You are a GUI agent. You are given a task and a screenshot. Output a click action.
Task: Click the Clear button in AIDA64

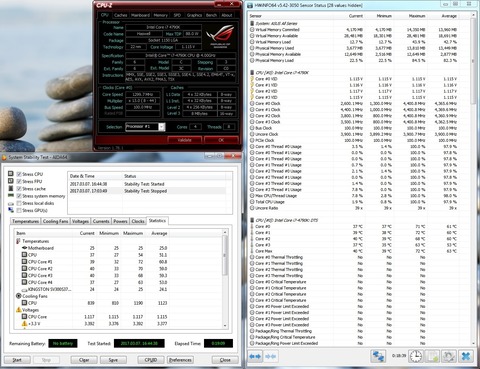click(84, 360)
